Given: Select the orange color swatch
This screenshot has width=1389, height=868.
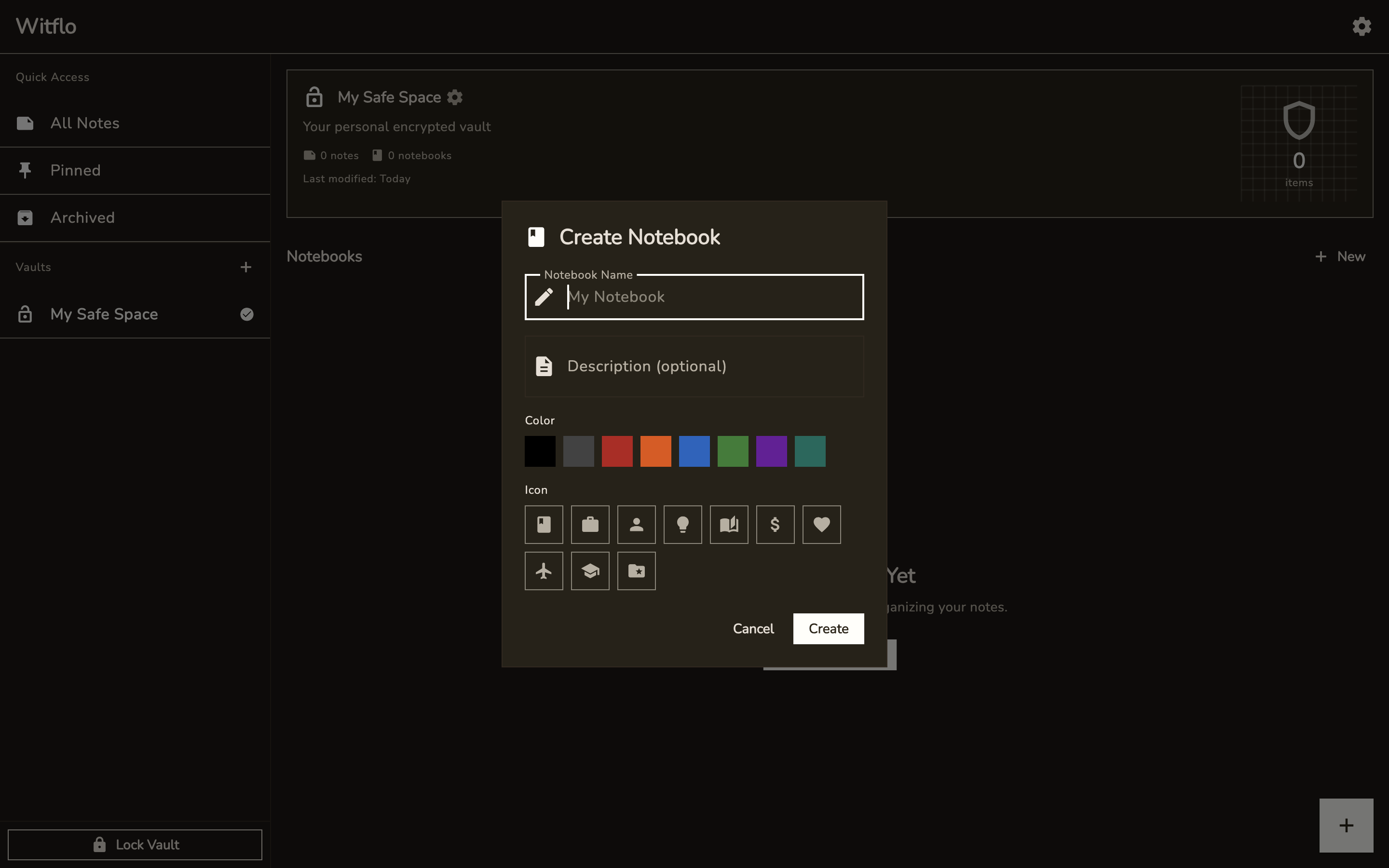Looking at the screenshot, I should pos(655,451).
